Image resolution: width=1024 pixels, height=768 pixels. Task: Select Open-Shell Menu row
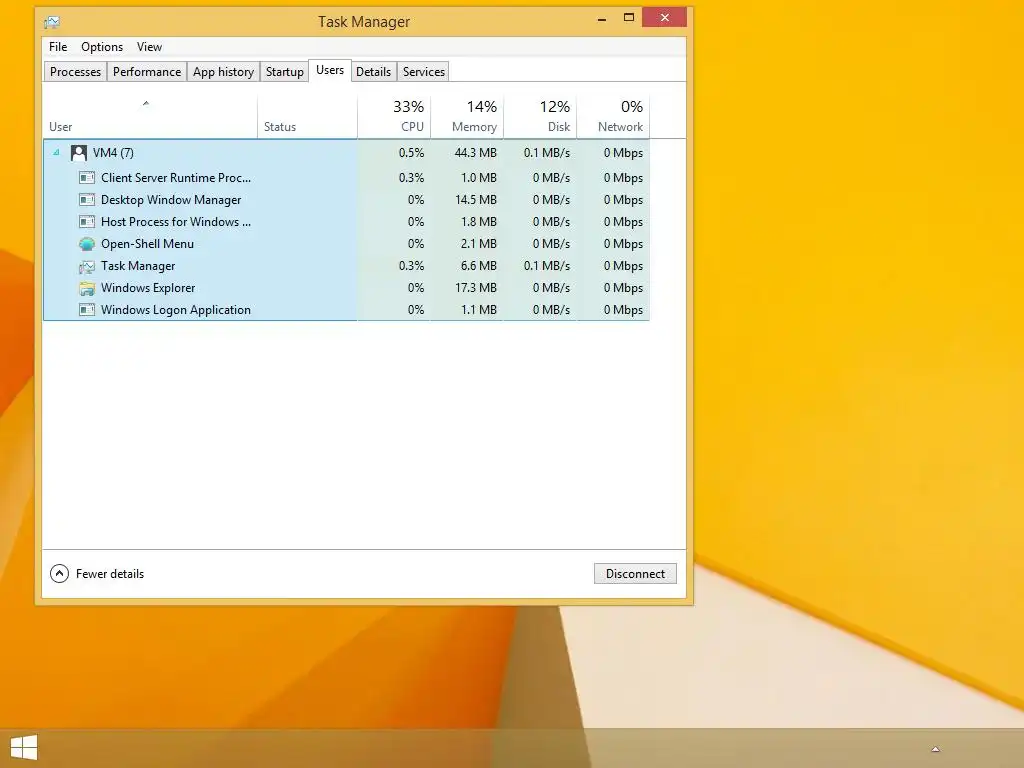pyautogui.click(x=346, y=244)
